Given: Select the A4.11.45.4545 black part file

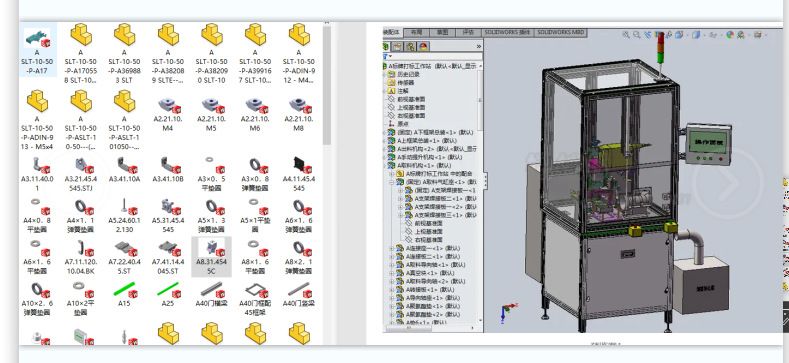Looking at the screenshot, I should (299, 174).
